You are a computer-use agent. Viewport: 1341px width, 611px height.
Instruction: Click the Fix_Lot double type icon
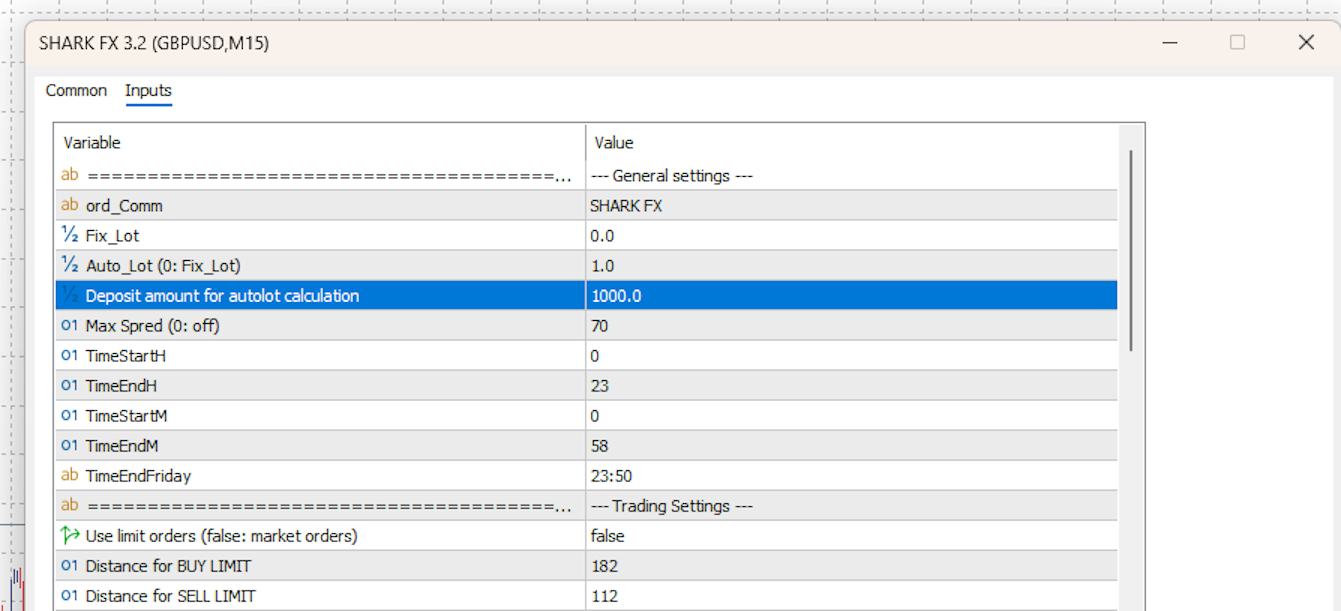point(70,236)
